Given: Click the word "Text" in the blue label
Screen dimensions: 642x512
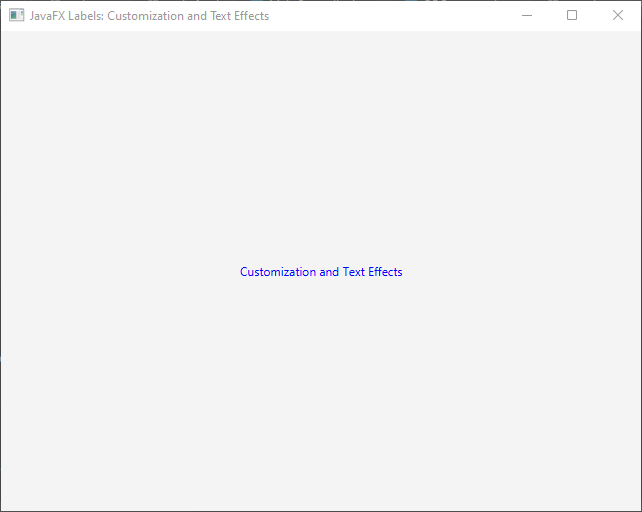Looking at the screenshot, I should click(x=354, y=272).
